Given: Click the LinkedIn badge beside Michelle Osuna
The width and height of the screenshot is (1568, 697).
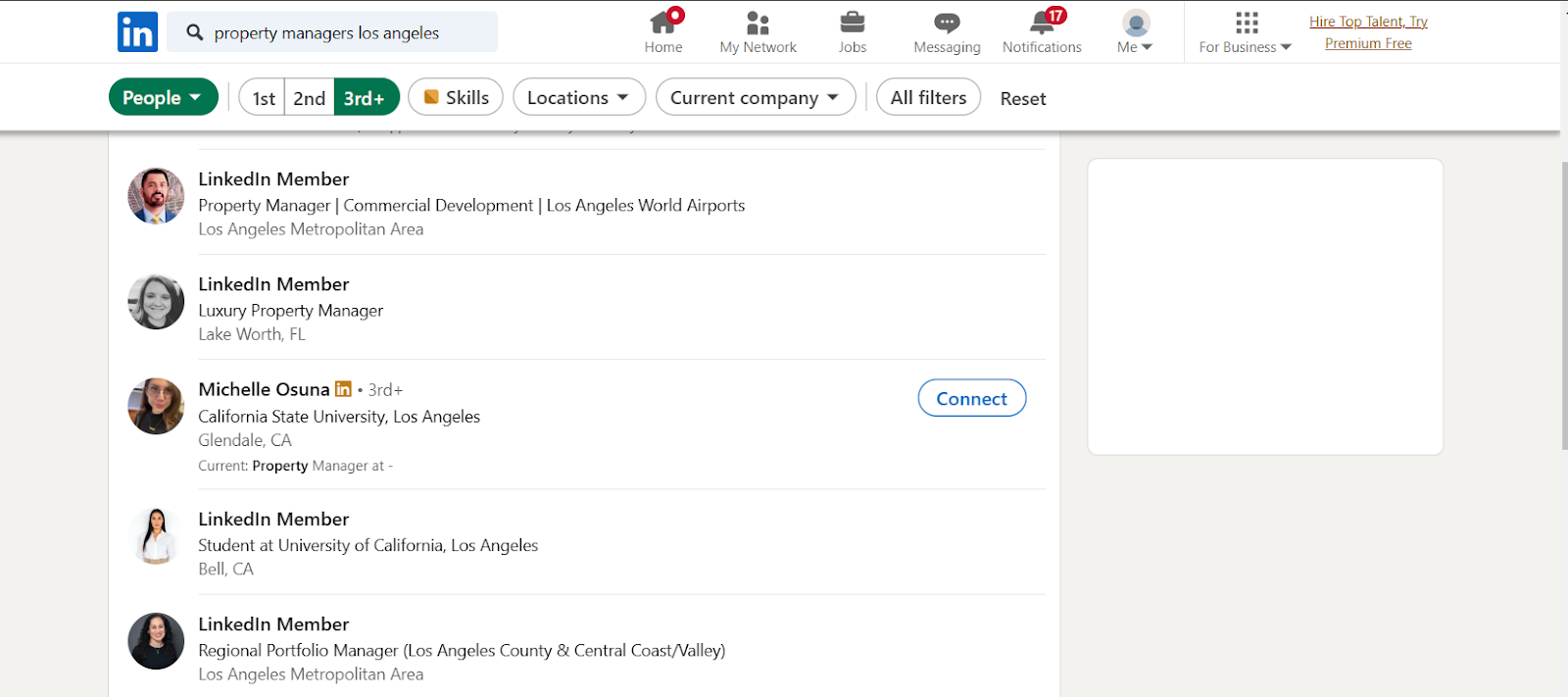Looking at the screenshot, I should coord(343,389).
